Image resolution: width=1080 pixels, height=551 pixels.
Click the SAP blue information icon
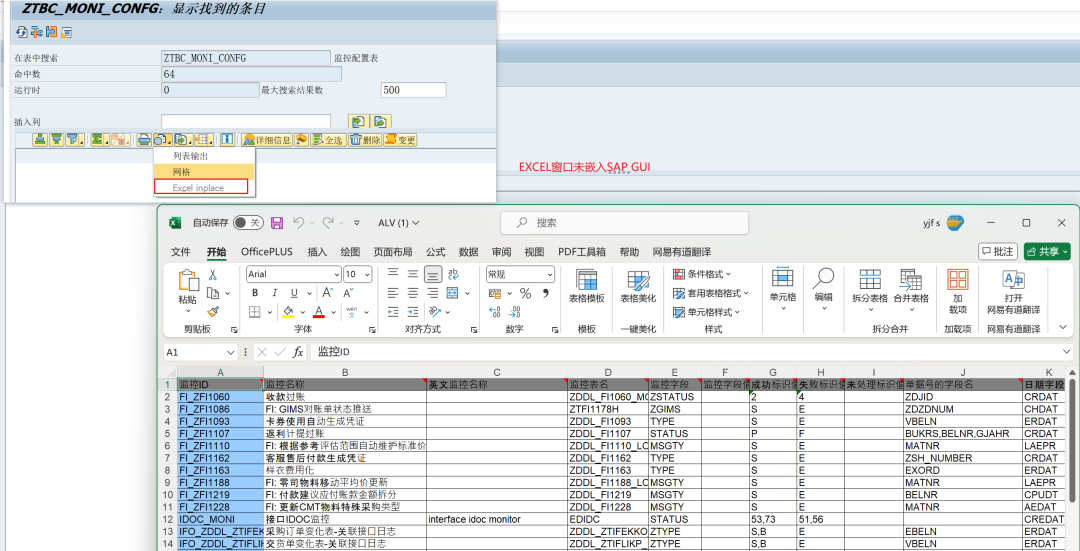[x=227, y=140]
